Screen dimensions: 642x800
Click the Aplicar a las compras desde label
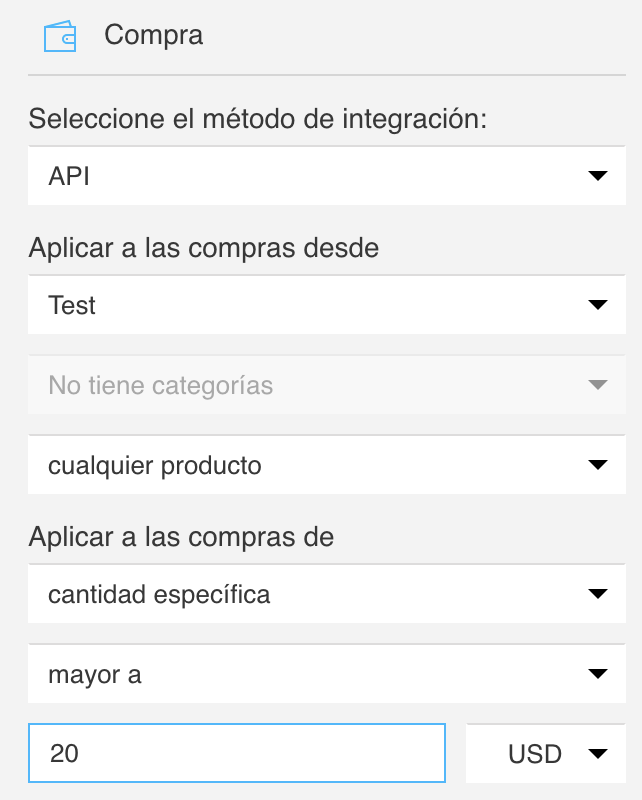pyautogui.click(x=204, y=248)
